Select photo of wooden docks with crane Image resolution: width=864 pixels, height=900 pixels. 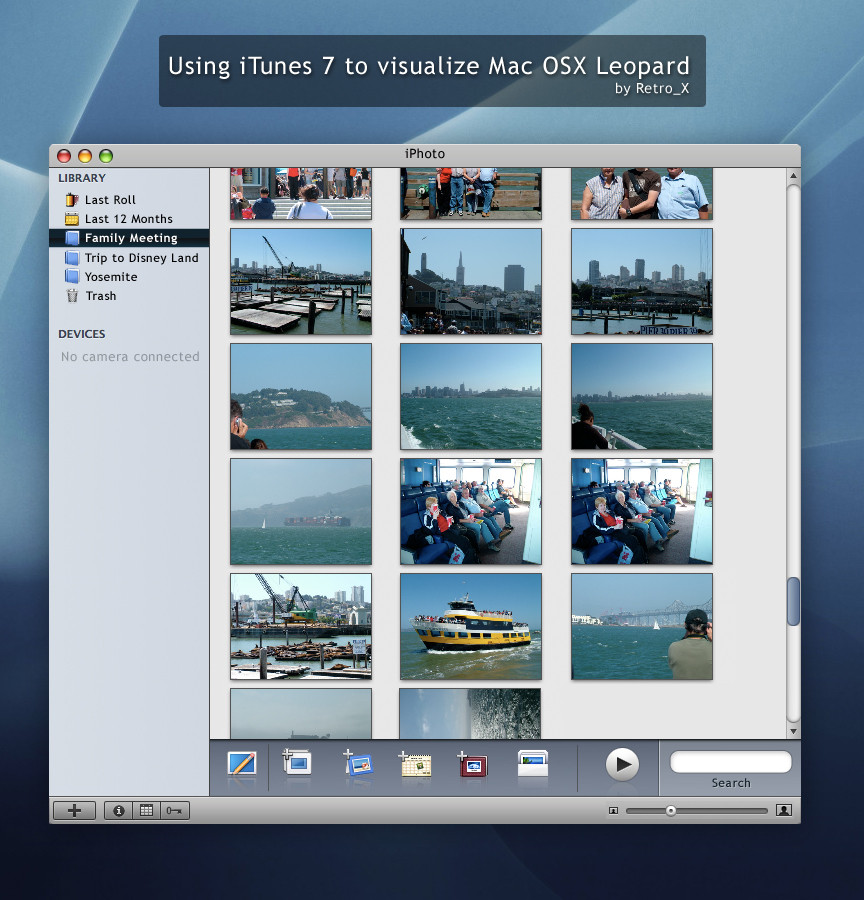click(x=301, y=281)
